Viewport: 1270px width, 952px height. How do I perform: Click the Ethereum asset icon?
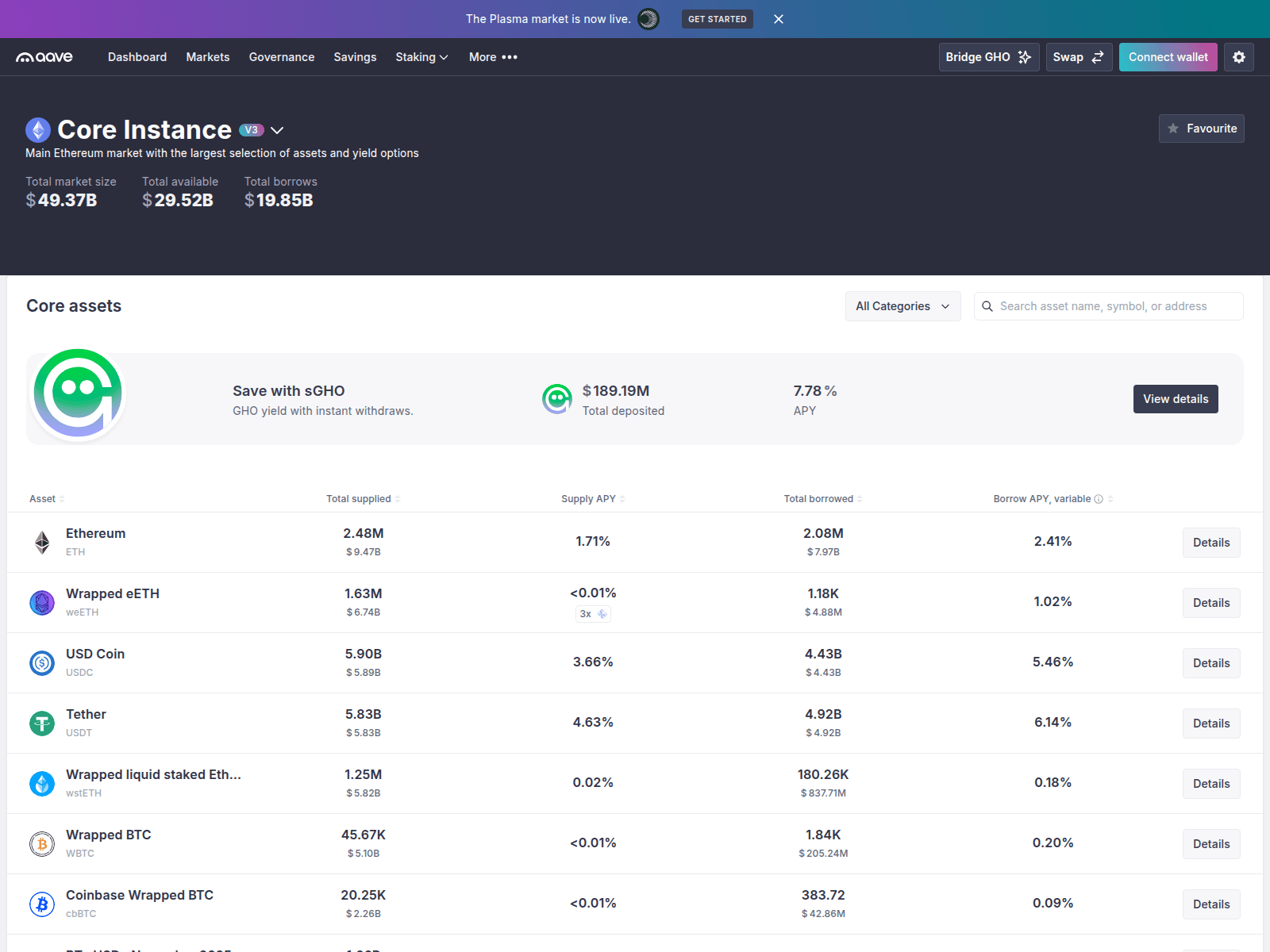click(x=42, y=543)
